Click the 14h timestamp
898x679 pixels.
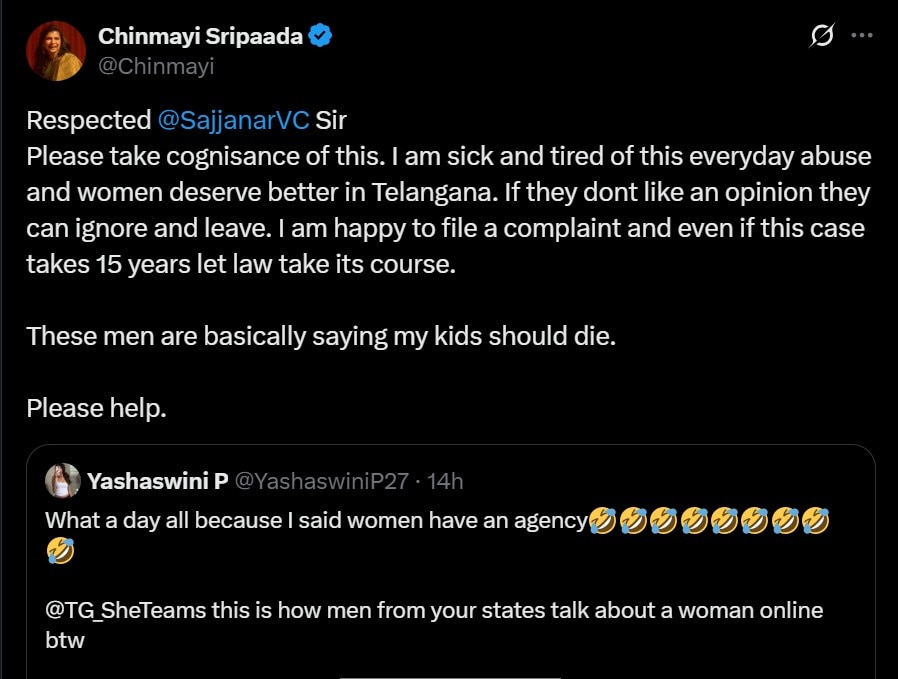pos(445,481)
